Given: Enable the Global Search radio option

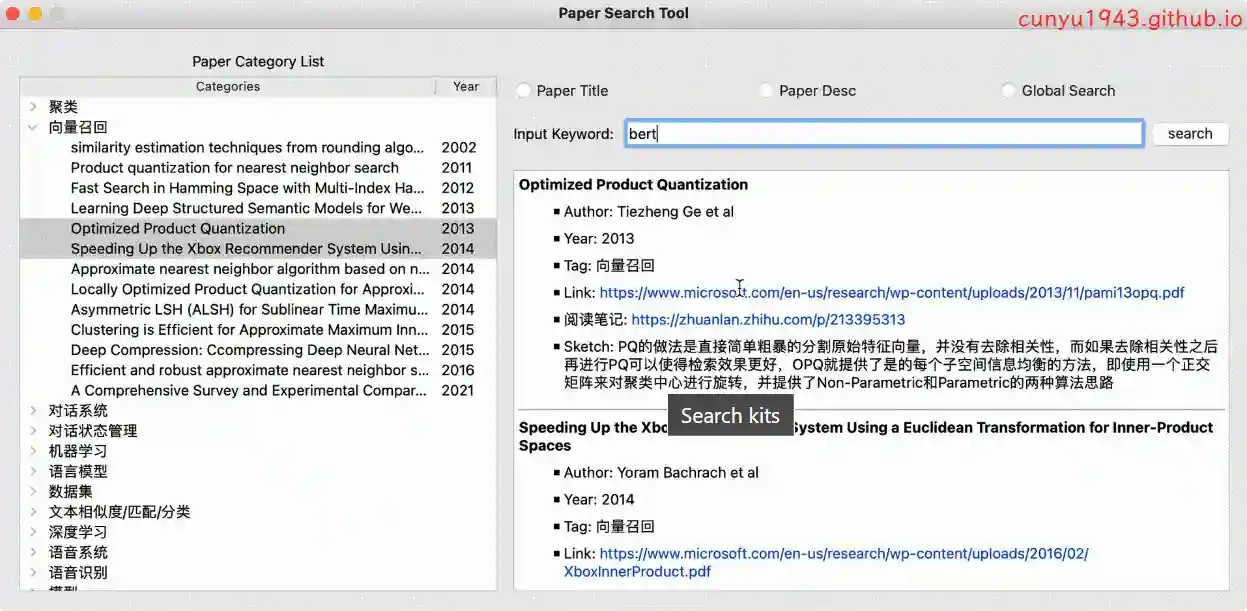Looking at the screenshot, I should tap(1008, 91).
